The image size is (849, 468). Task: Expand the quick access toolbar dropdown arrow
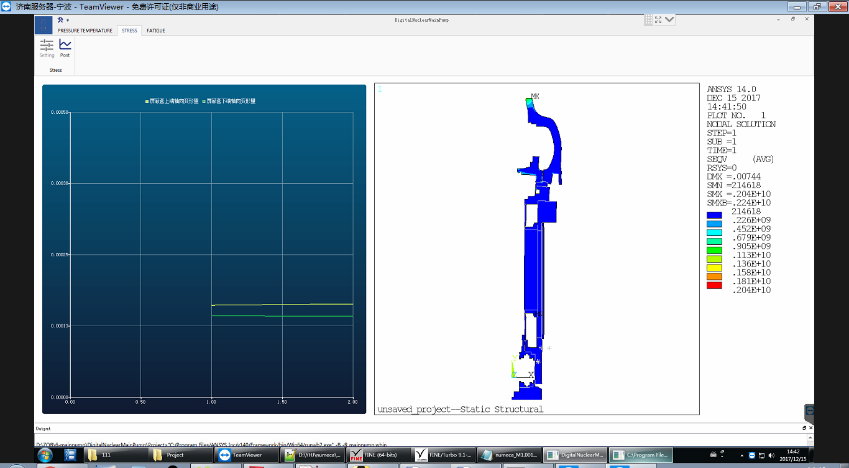coord(68,21)
